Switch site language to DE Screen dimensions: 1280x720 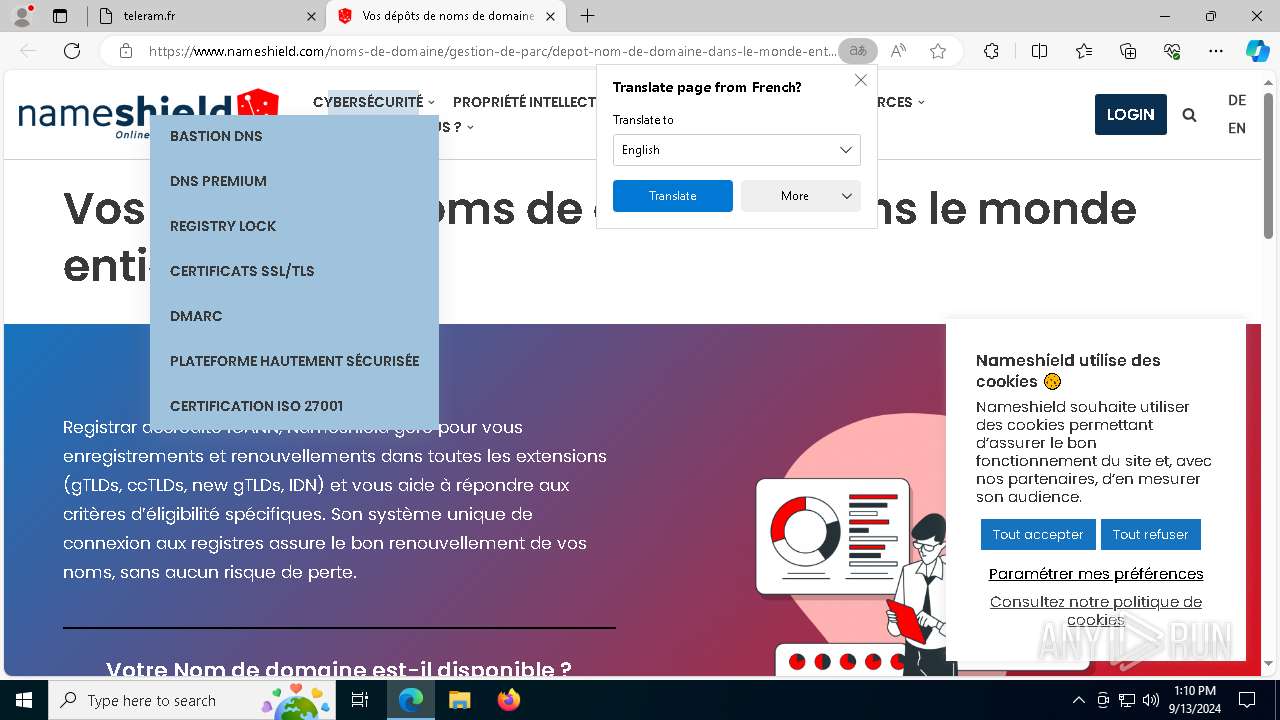click(1237, 100)
